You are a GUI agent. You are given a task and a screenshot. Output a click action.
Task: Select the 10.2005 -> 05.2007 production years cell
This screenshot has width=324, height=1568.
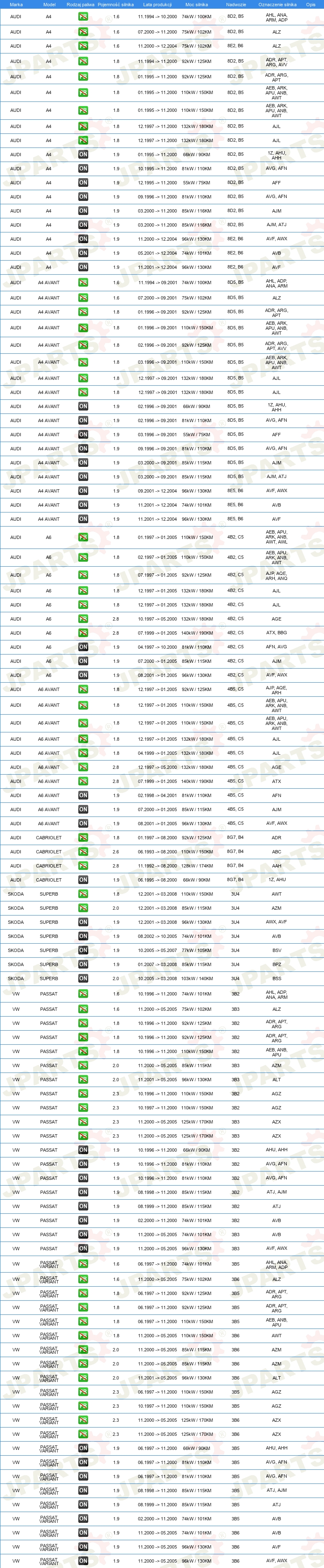[x=157, y=950]
